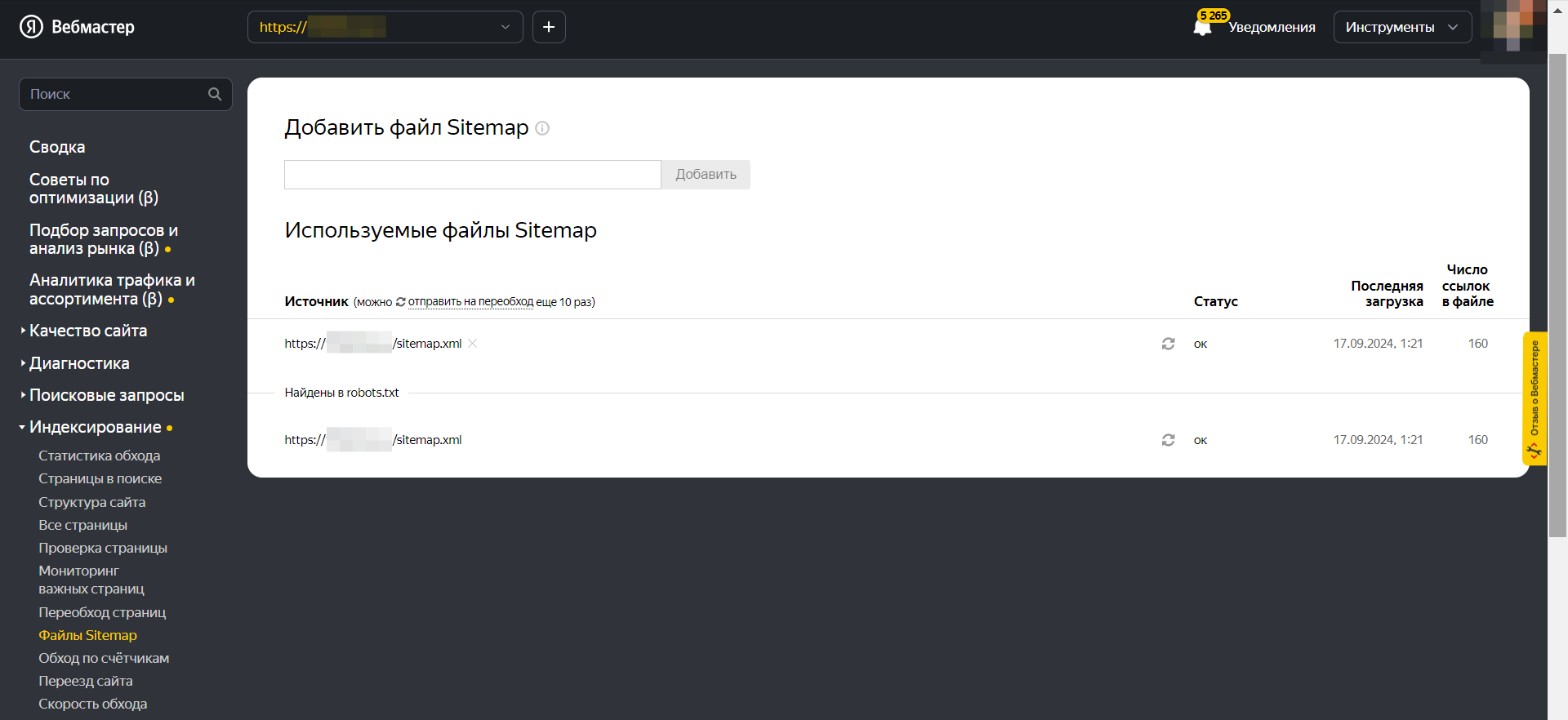Delete first sitemap.xml with X icon
The width and height of the screenshot is (1568, 720).
[x=473, y=344]
